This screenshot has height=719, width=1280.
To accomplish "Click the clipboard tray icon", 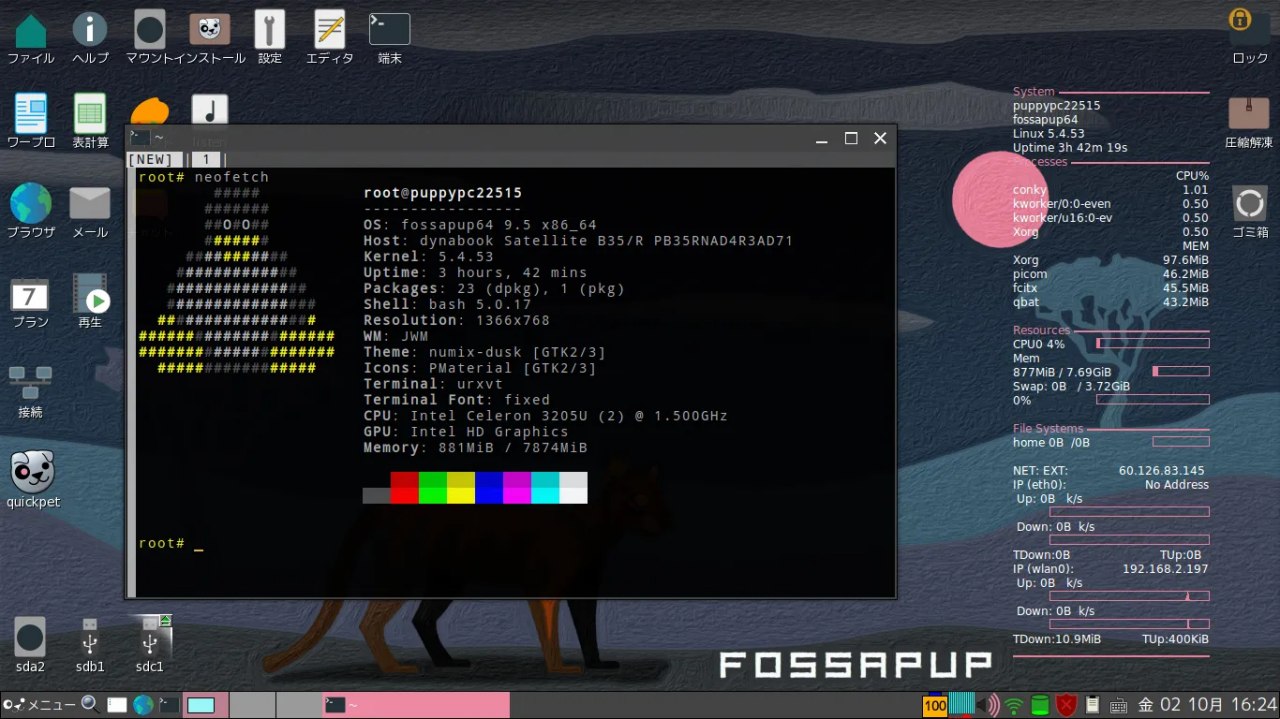I will point(1093,705).
